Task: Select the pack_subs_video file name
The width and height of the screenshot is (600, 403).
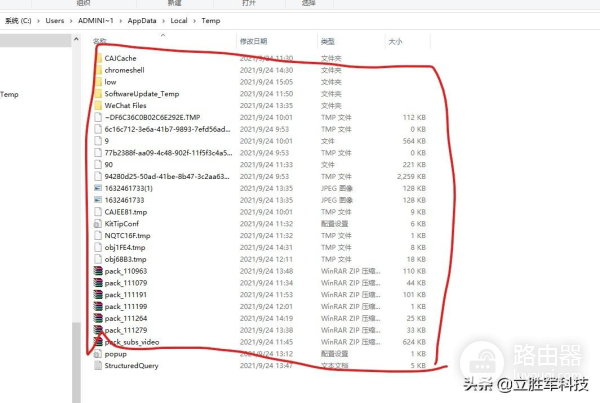Action: [132, 342]
